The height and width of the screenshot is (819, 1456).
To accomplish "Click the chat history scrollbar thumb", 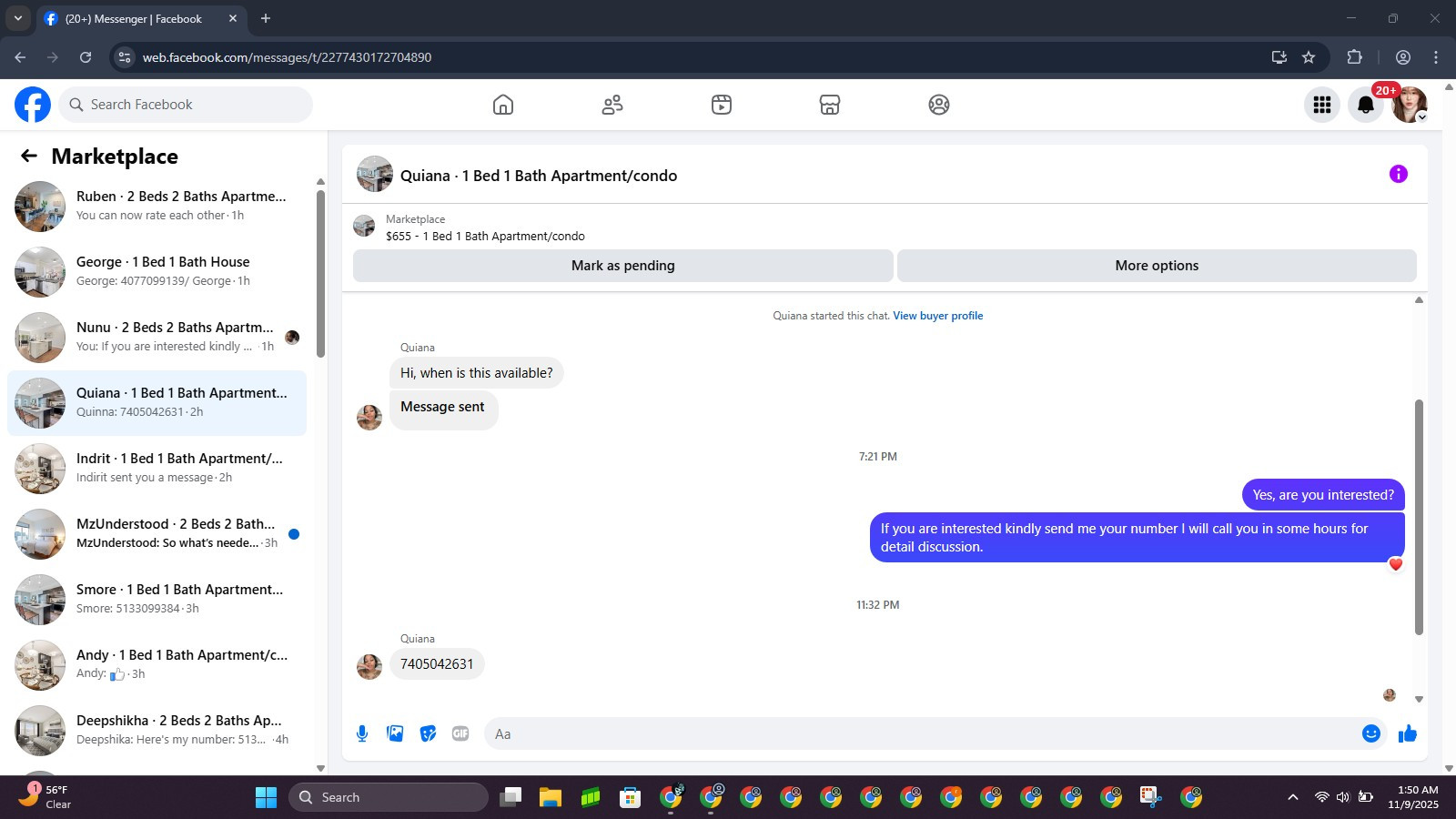I will click(1419, 517).
